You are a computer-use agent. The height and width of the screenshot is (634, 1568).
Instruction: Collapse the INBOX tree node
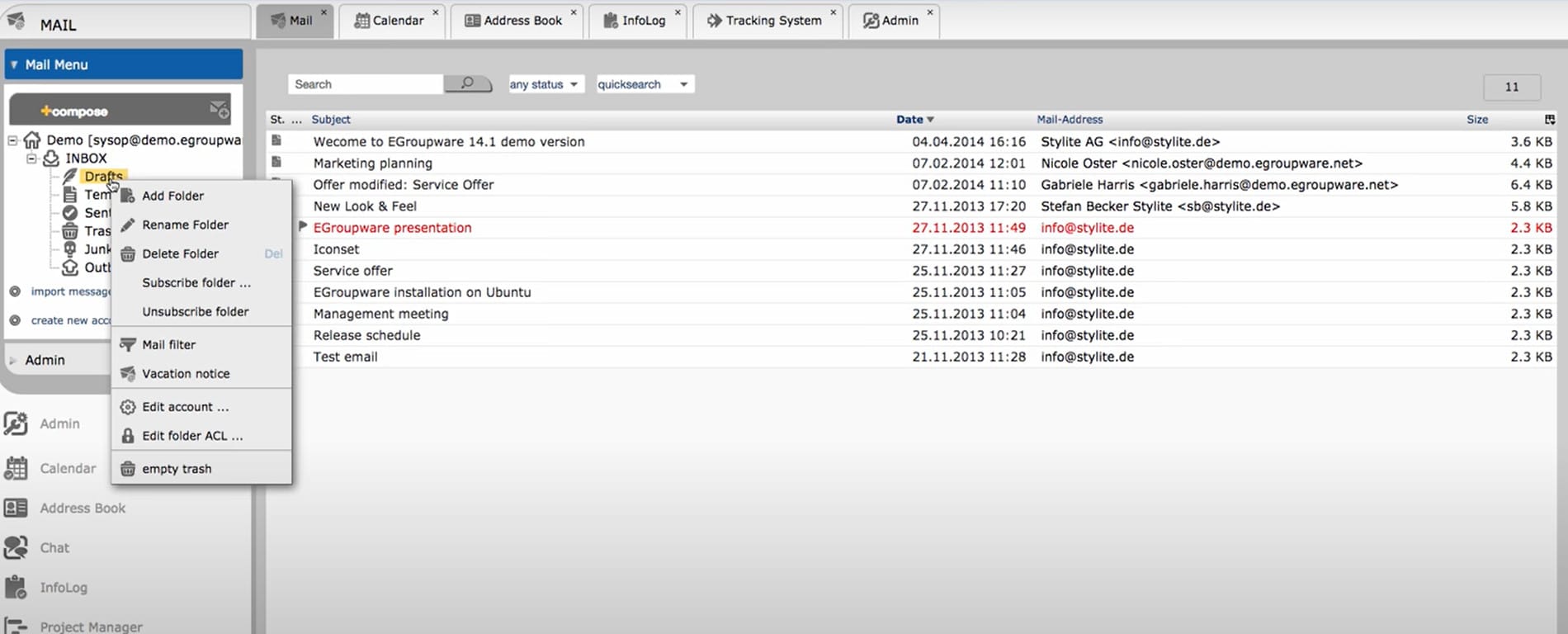[31, 158]
